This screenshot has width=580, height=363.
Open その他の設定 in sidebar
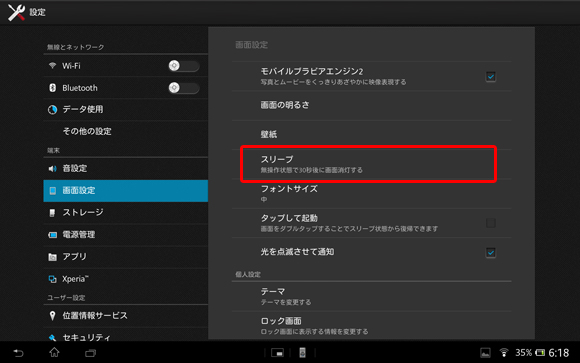125,131
